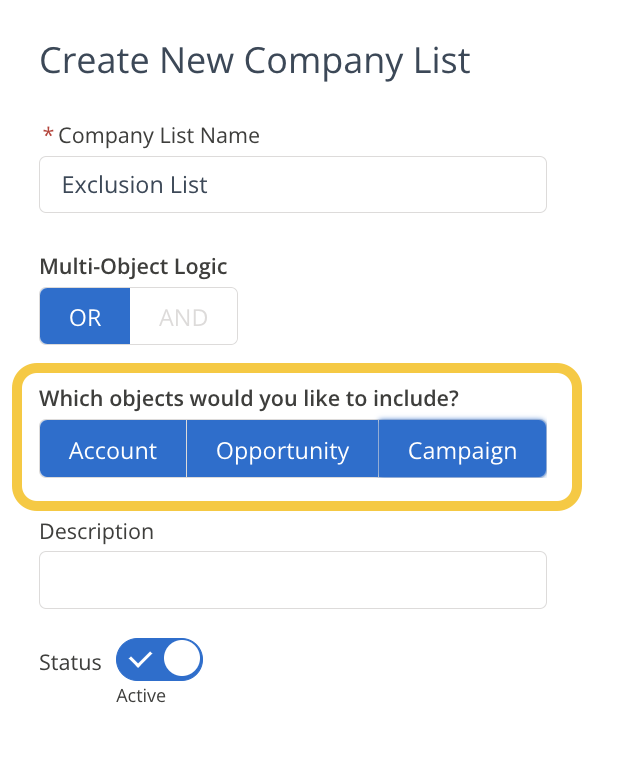Viewport: 626px width, 772px height.
Task: Select the OR logic option
Action: click(85, 317)
